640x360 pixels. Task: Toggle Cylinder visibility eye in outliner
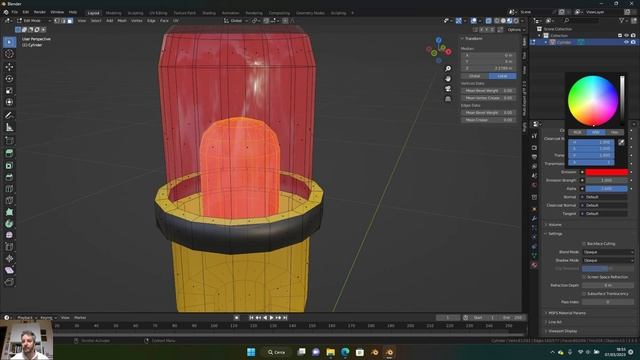click(x=627, y=42)
